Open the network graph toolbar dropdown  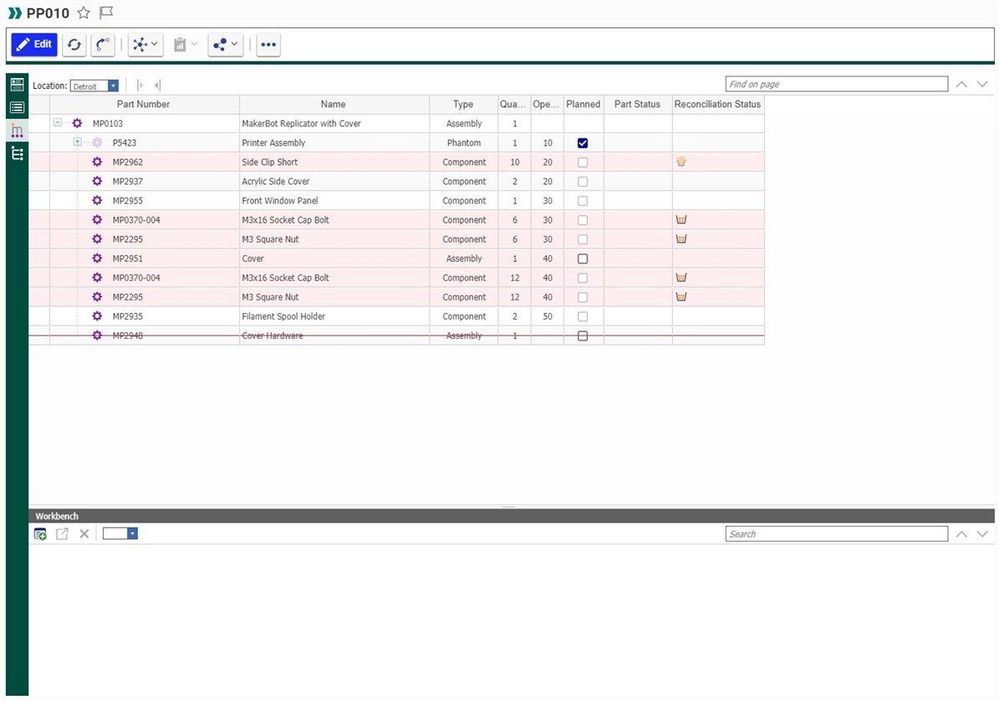point(145,45)
